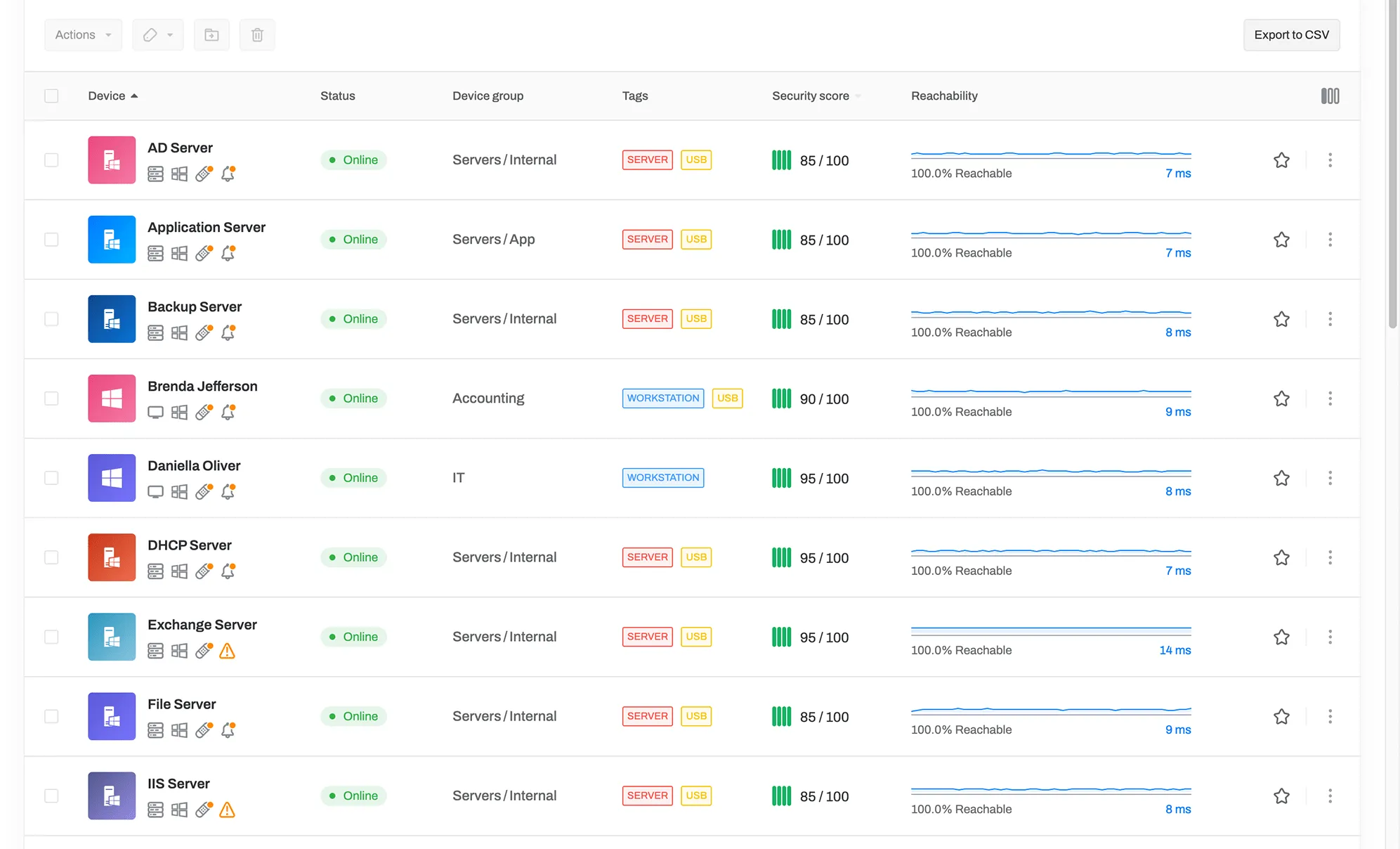Click Export to CSV button
The image size is (1400, 849).
point(1291,35)
